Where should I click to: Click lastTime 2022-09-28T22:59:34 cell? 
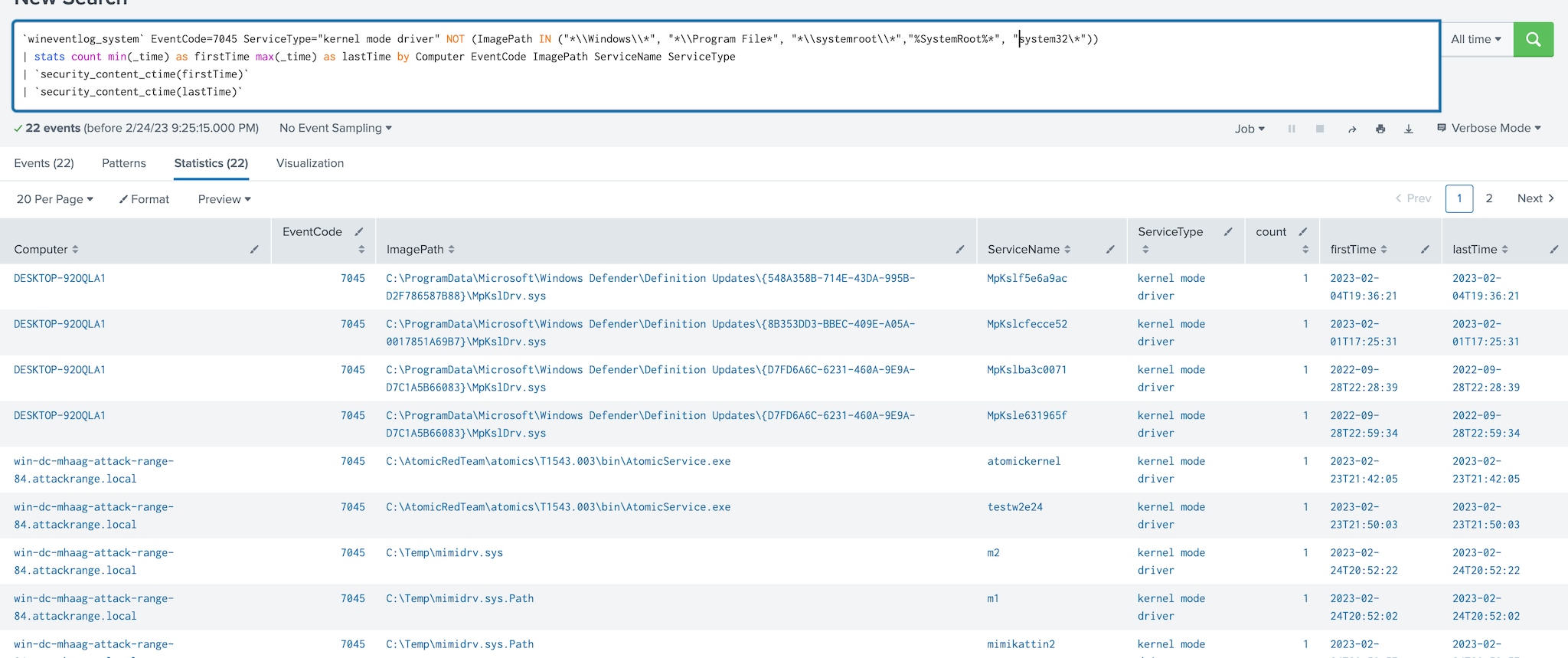click(1486, 424)
